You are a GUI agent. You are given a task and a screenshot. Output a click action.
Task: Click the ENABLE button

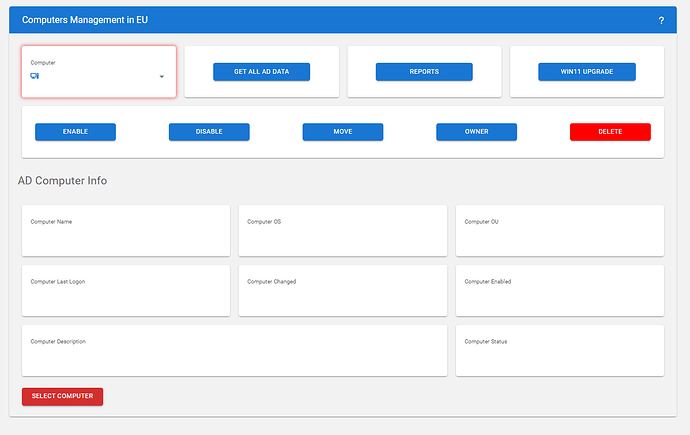[x=75, y=132]
